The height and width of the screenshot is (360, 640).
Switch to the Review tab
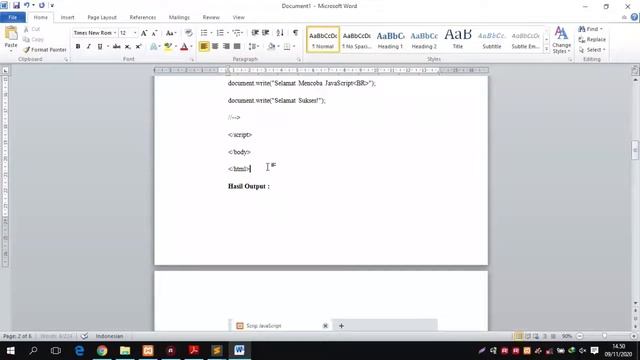tap(211, 18)
